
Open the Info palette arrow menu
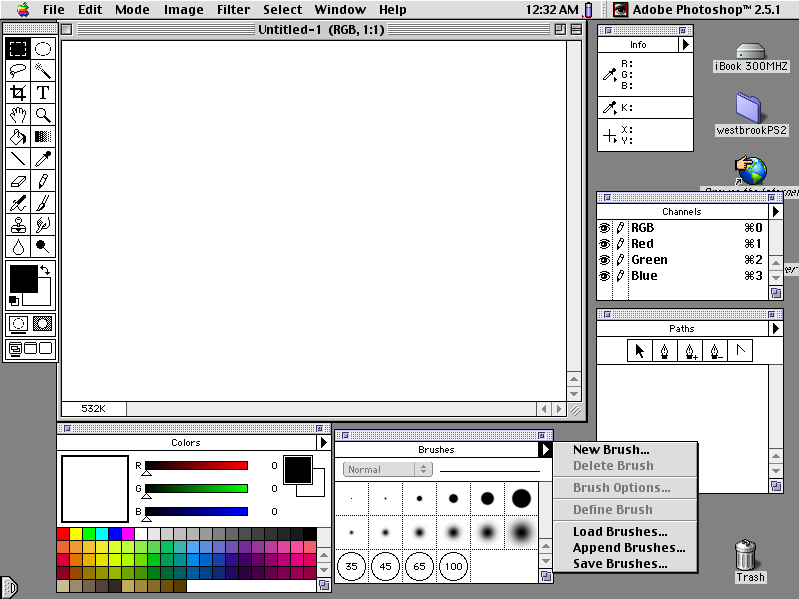[x=686, y=45]
